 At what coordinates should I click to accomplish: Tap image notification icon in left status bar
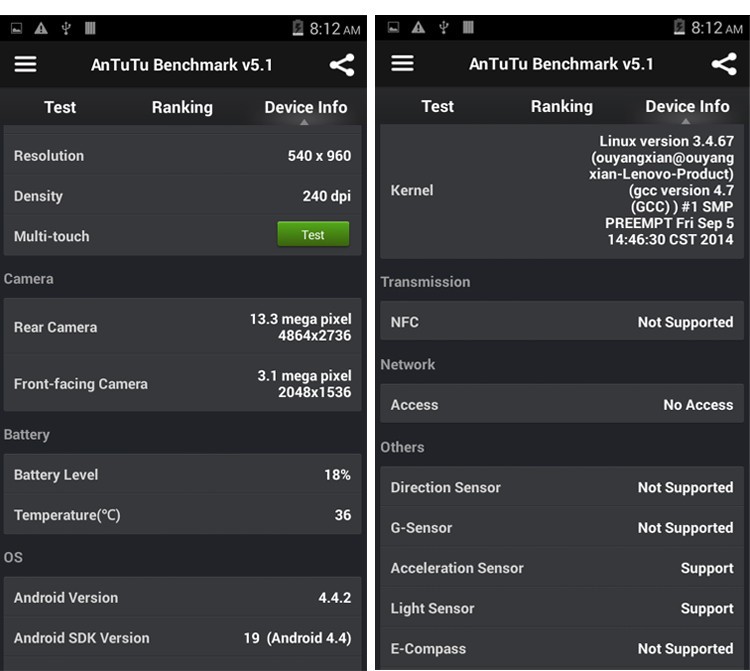click(17, 28)
